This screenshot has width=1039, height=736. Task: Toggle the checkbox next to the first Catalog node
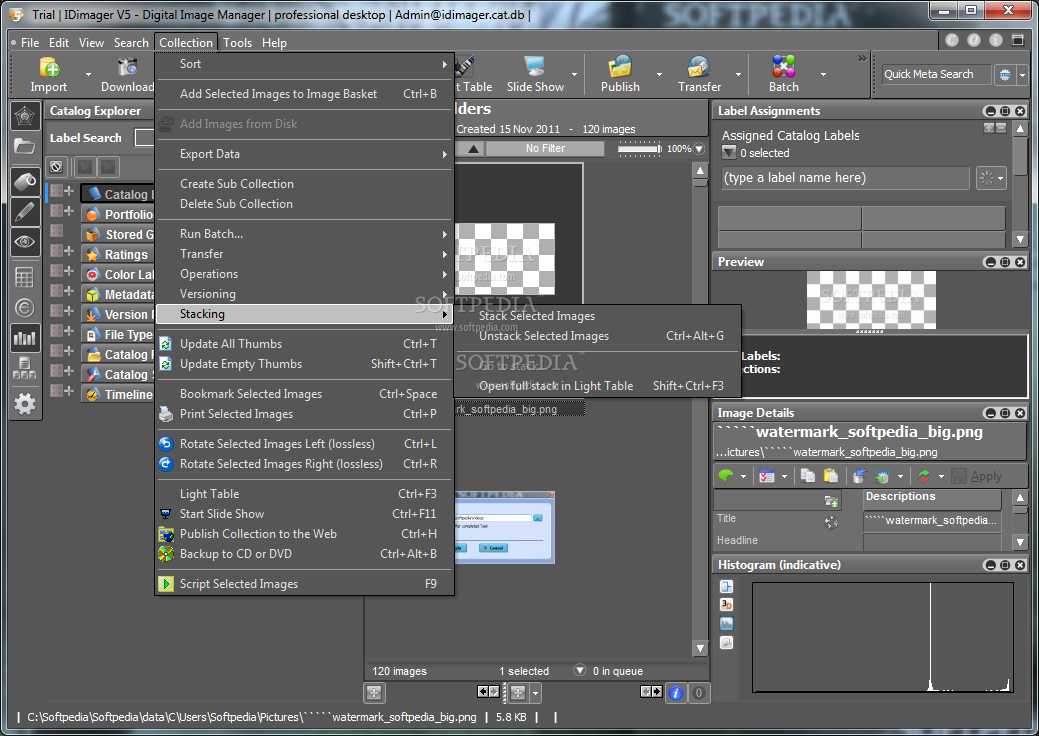(x=57, y=191)
